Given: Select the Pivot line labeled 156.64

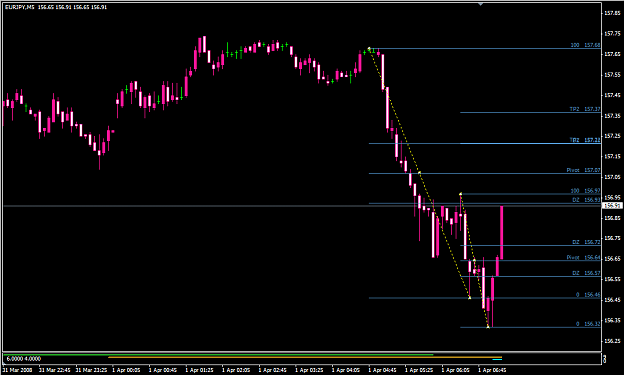Looking at the screenshot, I should click(530, 260).
